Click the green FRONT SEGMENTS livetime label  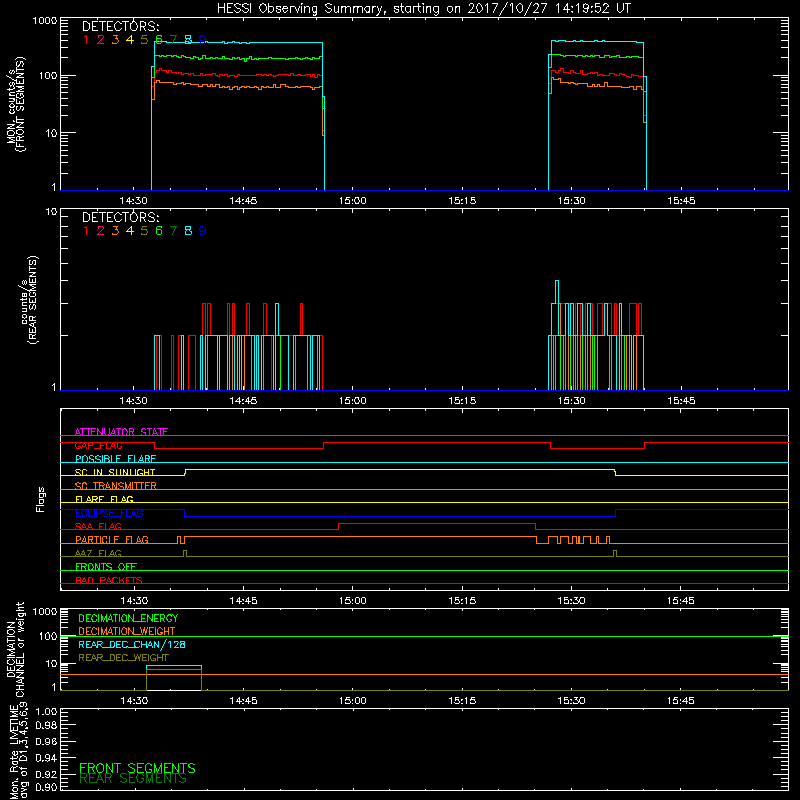[x=137, y=768]
